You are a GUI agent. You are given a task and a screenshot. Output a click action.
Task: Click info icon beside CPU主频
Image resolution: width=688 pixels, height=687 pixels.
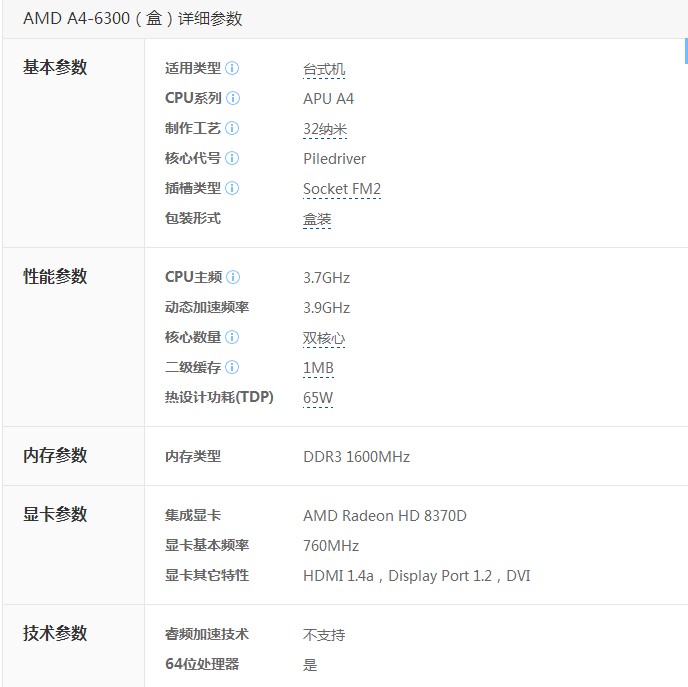(233, 277)
